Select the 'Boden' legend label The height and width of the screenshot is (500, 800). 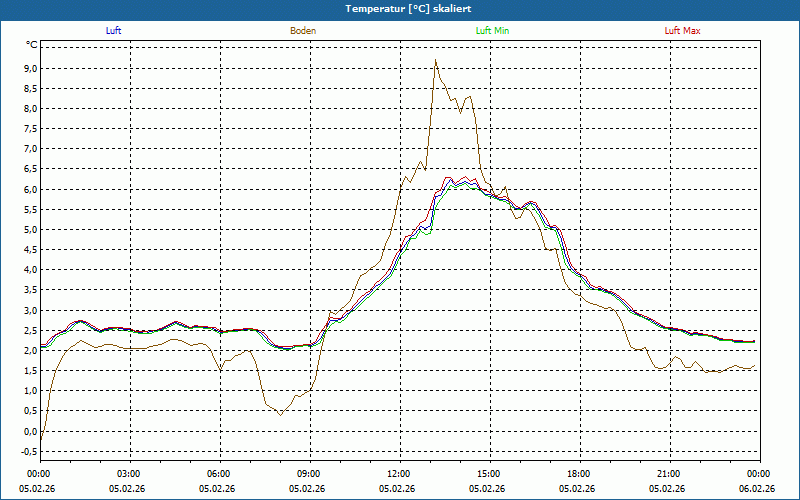pyautogui.click(x=303, y=31)
